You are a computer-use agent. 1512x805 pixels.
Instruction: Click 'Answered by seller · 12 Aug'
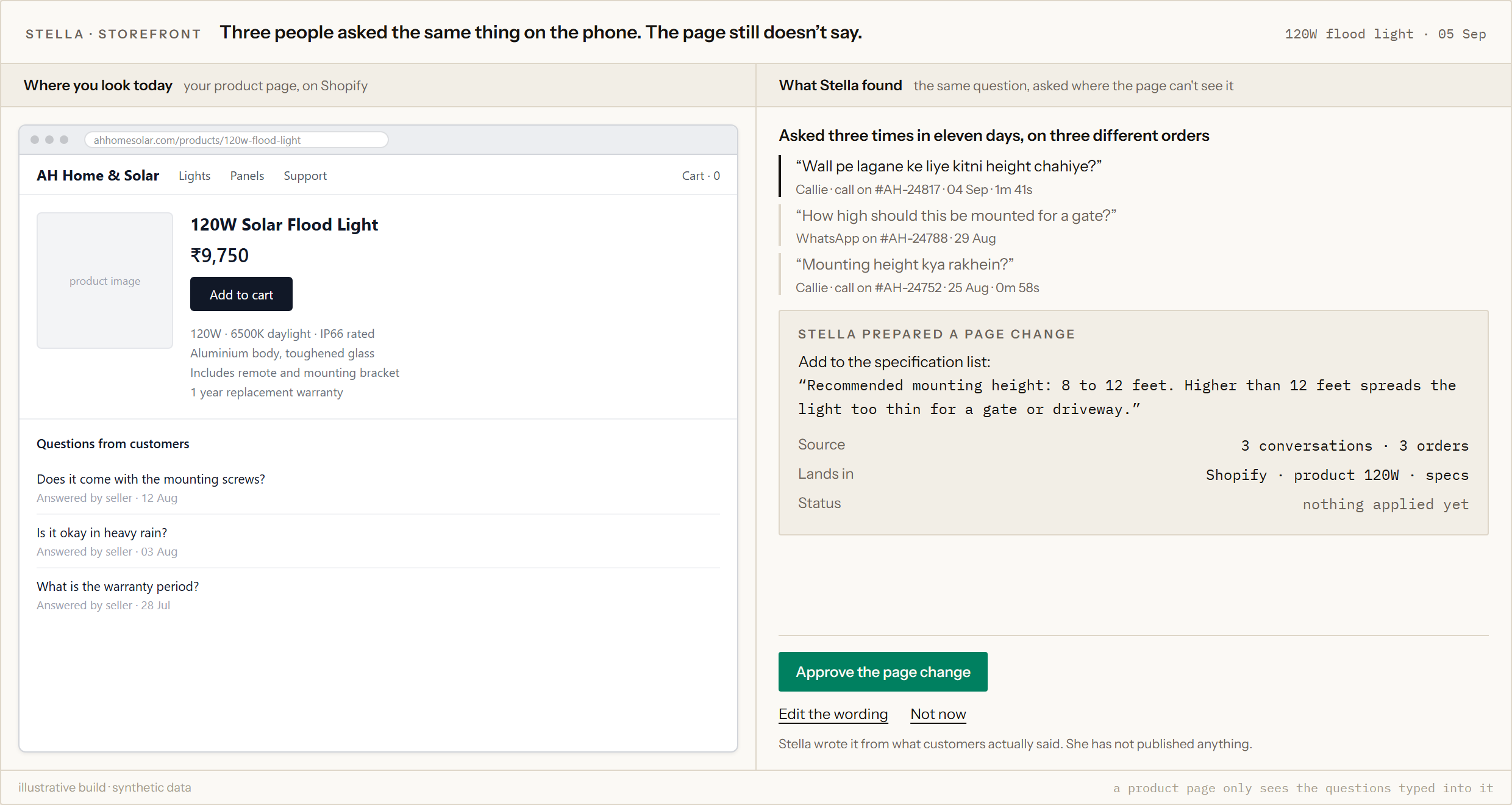pyautogui.click(x=107, y=498)
